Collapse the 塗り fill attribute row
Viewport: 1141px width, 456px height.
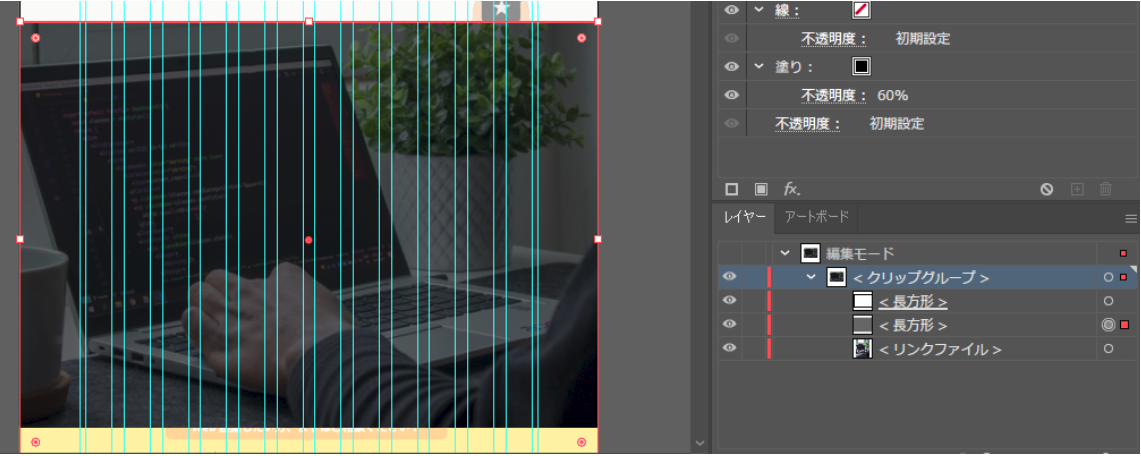pos(759,67)
